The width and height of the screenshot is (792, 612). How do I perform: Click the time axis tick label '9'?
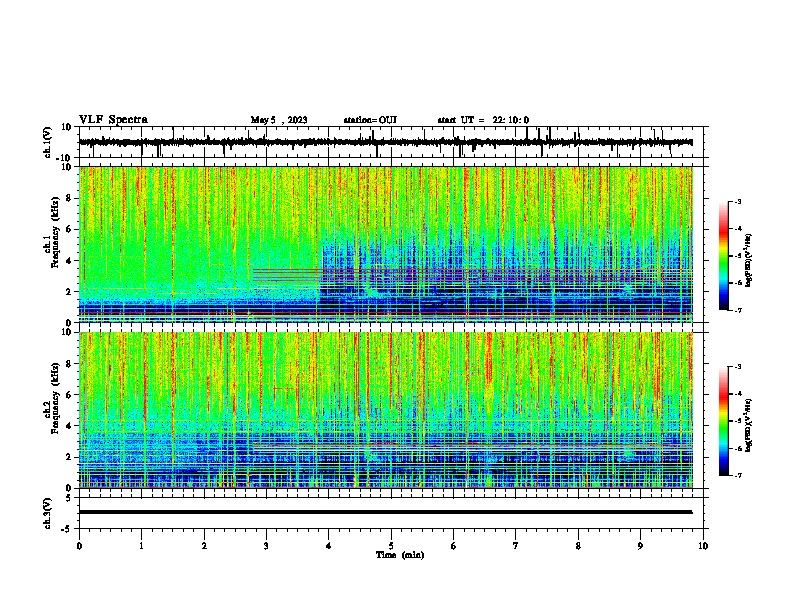click(640, 546)
